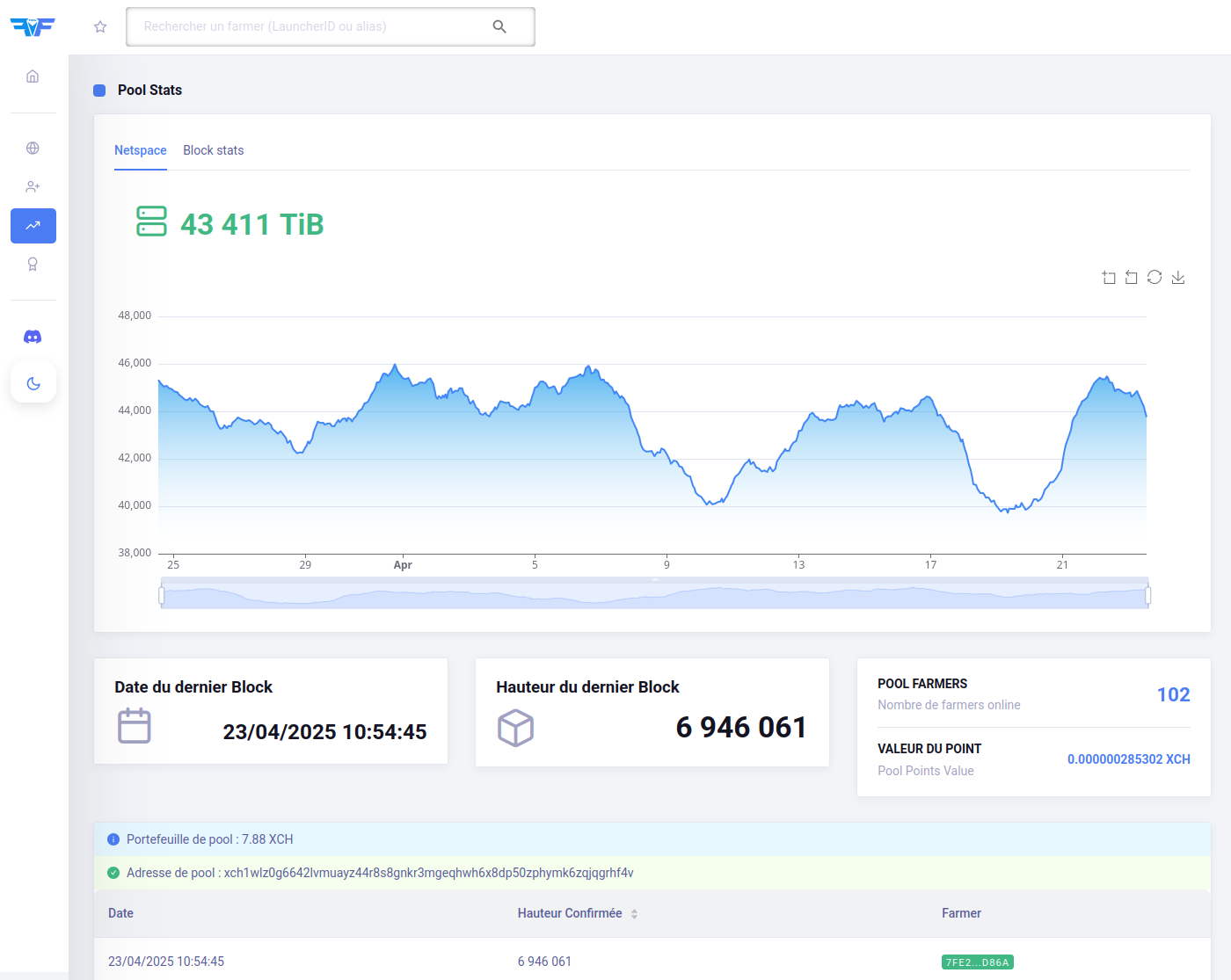
Task: Click the farmer search input field
Action: pos(312,27)
